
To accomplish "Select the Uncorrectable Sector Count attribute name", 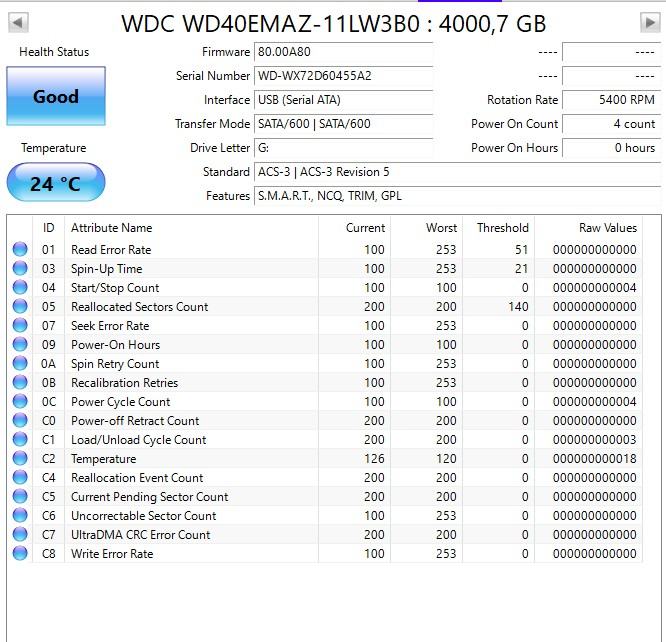I will [x=144, y=515].
